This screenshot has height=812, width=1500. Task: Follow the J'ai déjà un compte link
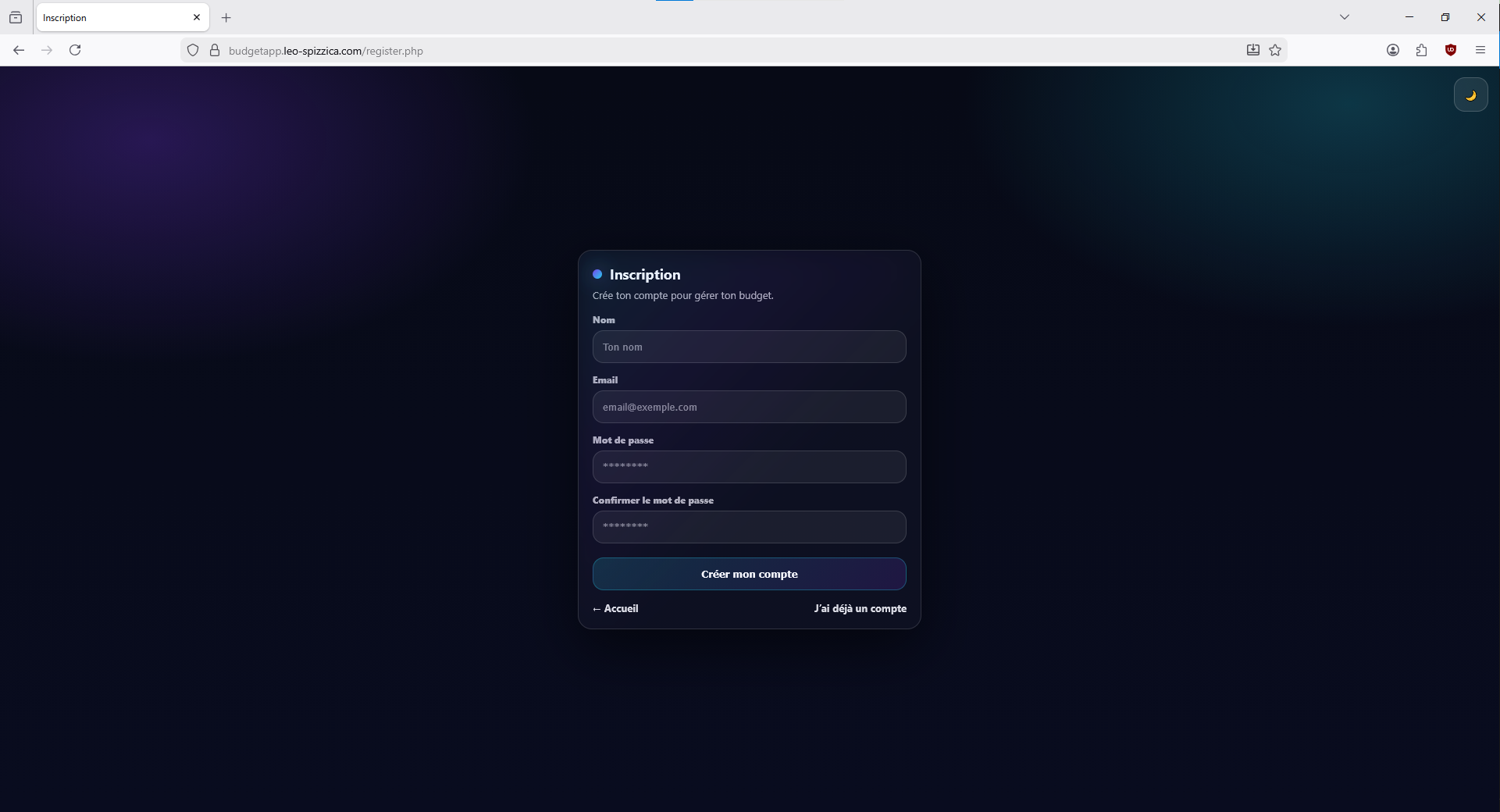pyautogui.click(x=860, y=608)
